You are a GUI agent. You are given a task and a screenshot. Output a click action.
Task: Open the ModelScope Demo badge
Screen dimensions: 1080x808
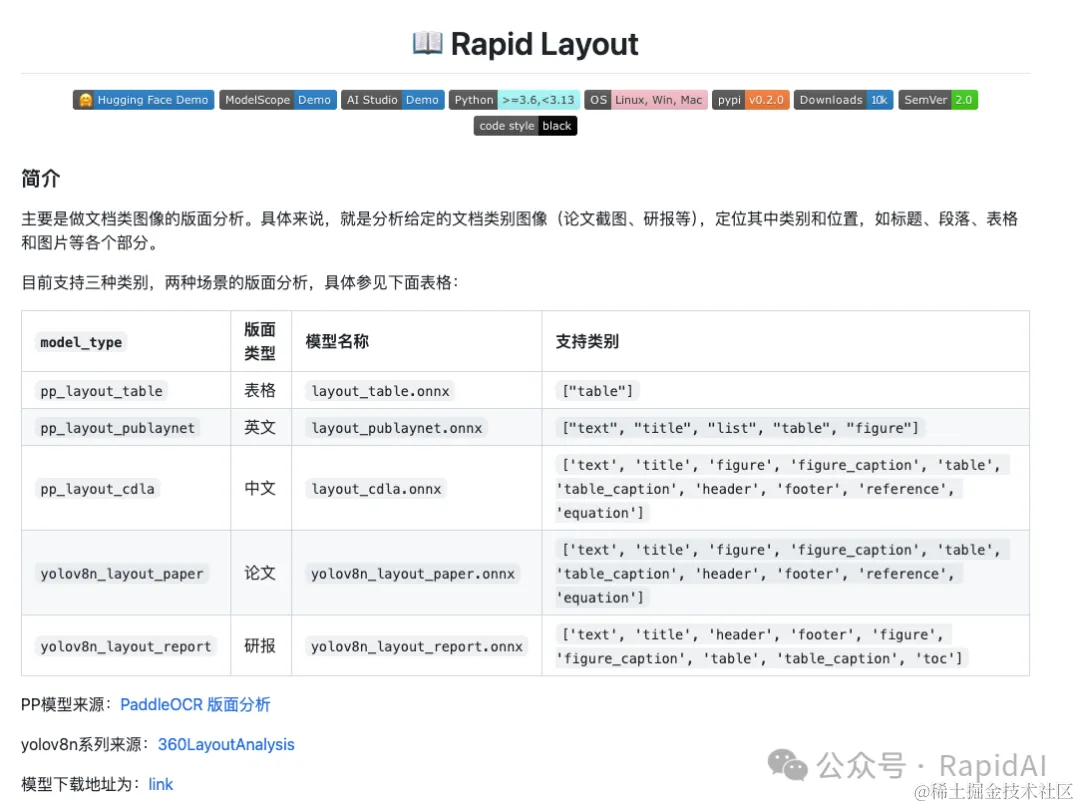(x=277, y=99)
